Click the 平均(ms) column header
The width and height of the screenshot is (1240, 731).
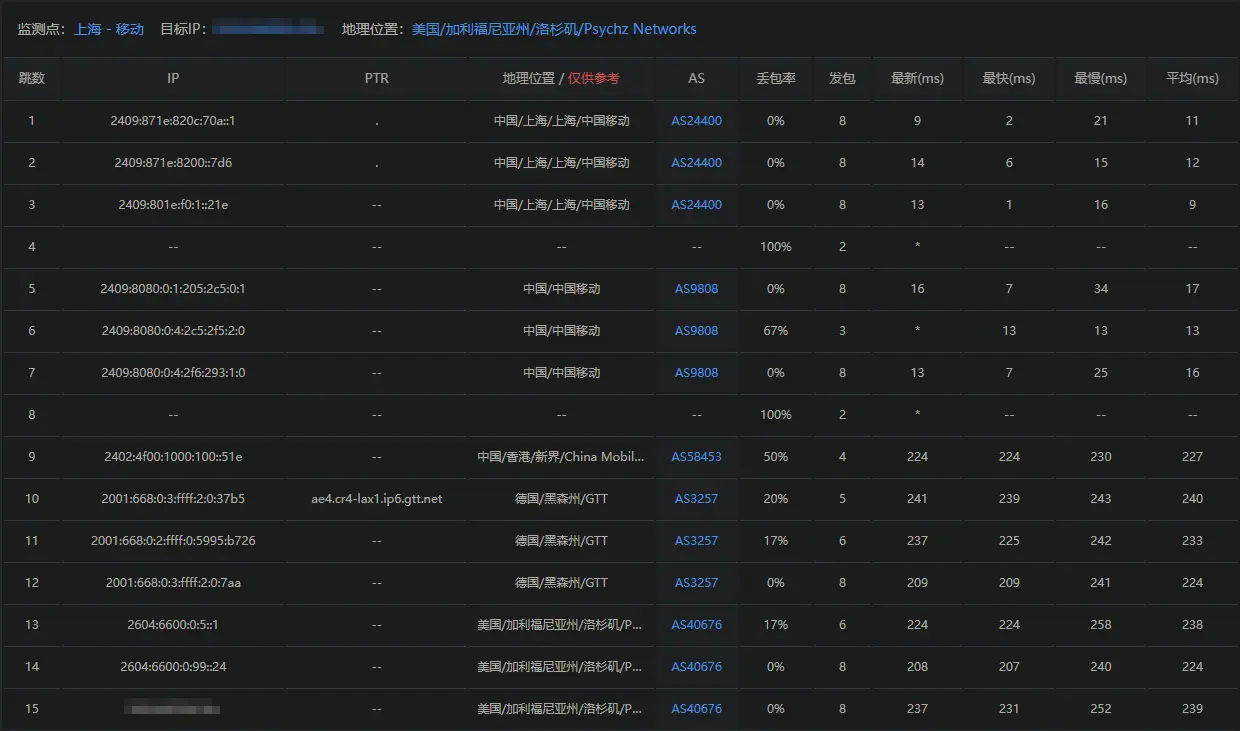(1192, 78)
